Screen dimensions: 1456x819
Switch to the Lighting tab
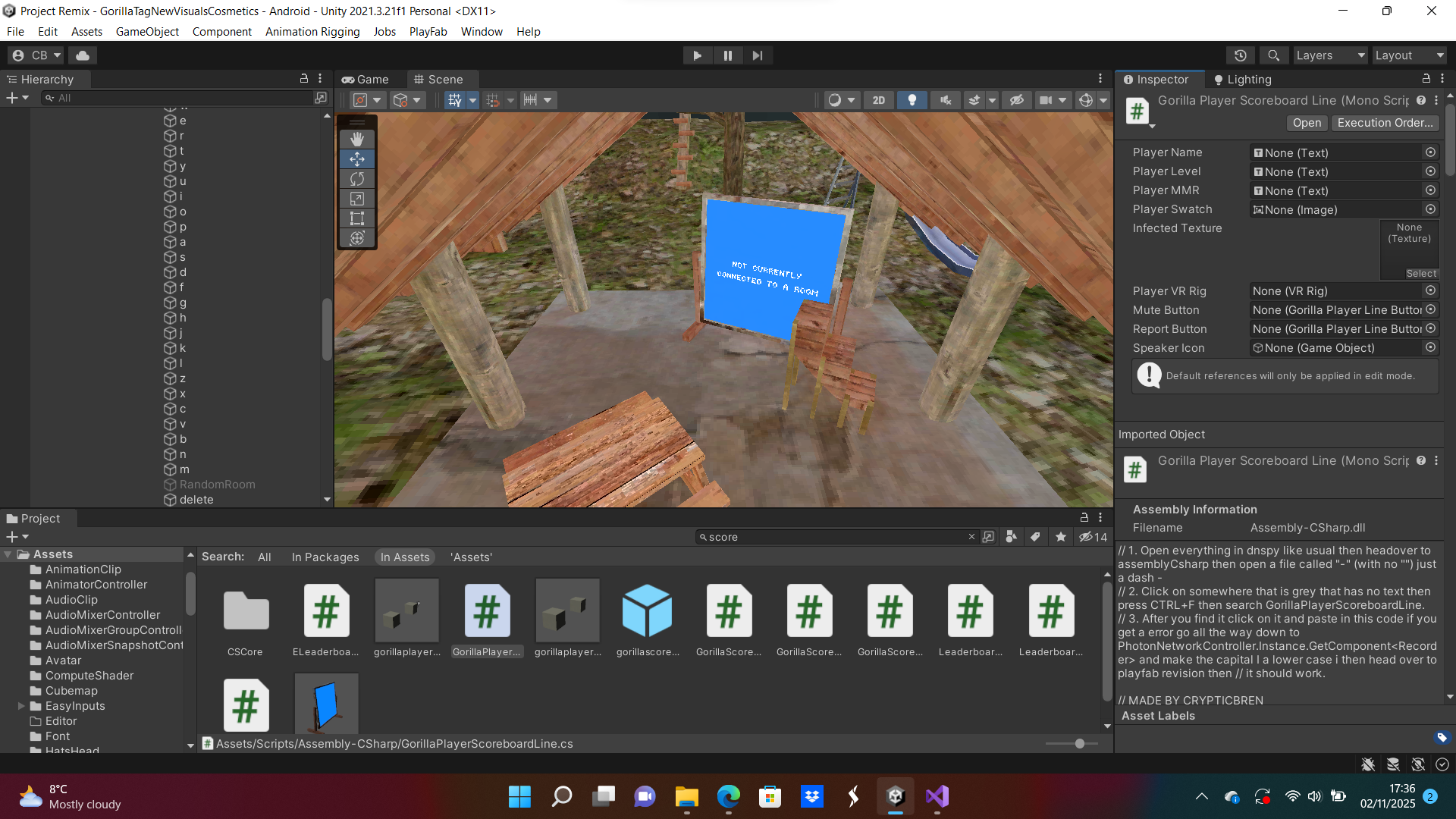click(1242, 80)
